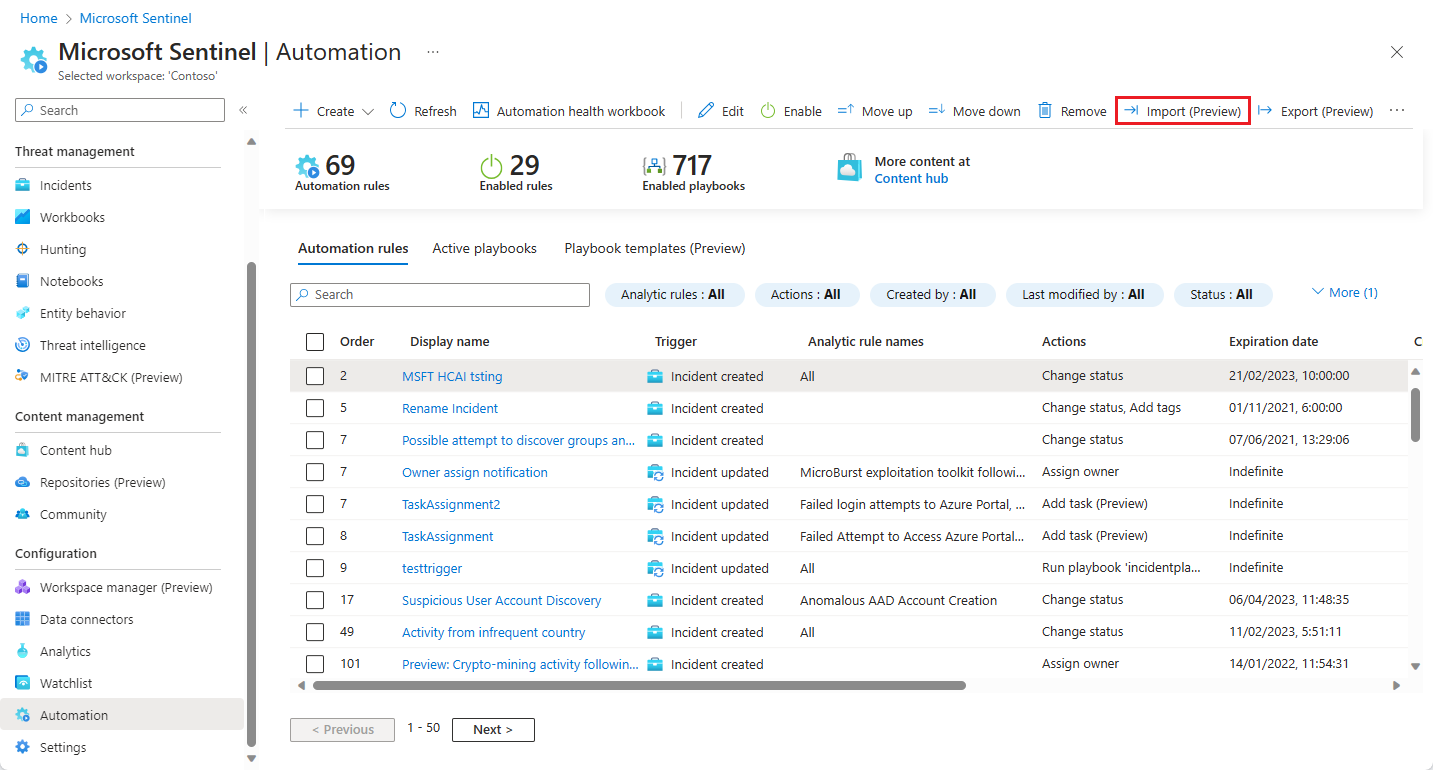Click the Import (Preview) arrow icon
The image size is (1433, 770).
click(x=1131, y=111)
